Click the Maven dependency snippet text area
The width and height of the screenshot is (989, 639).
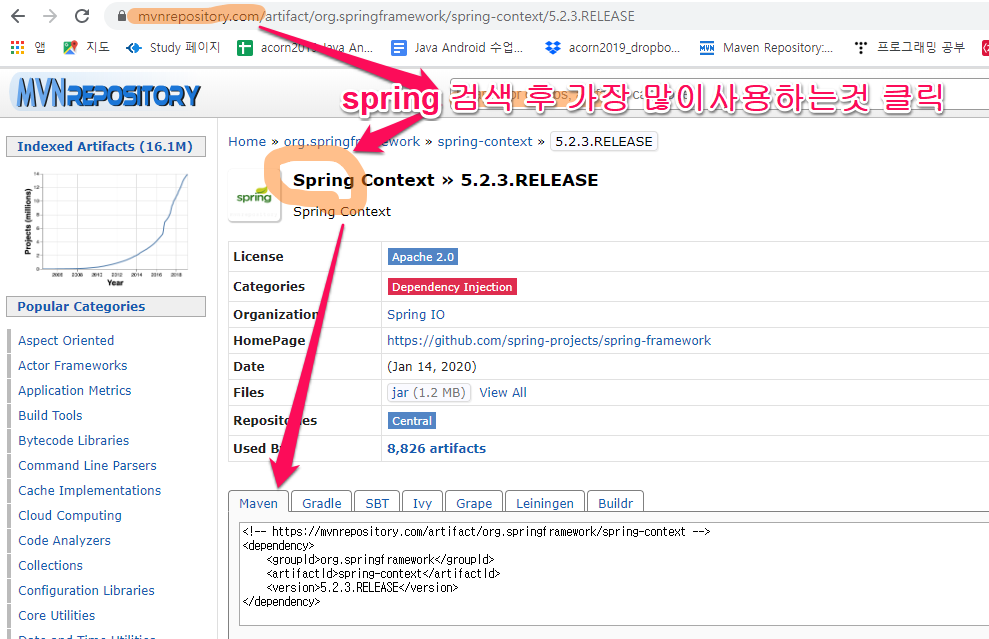coord(614,573)
